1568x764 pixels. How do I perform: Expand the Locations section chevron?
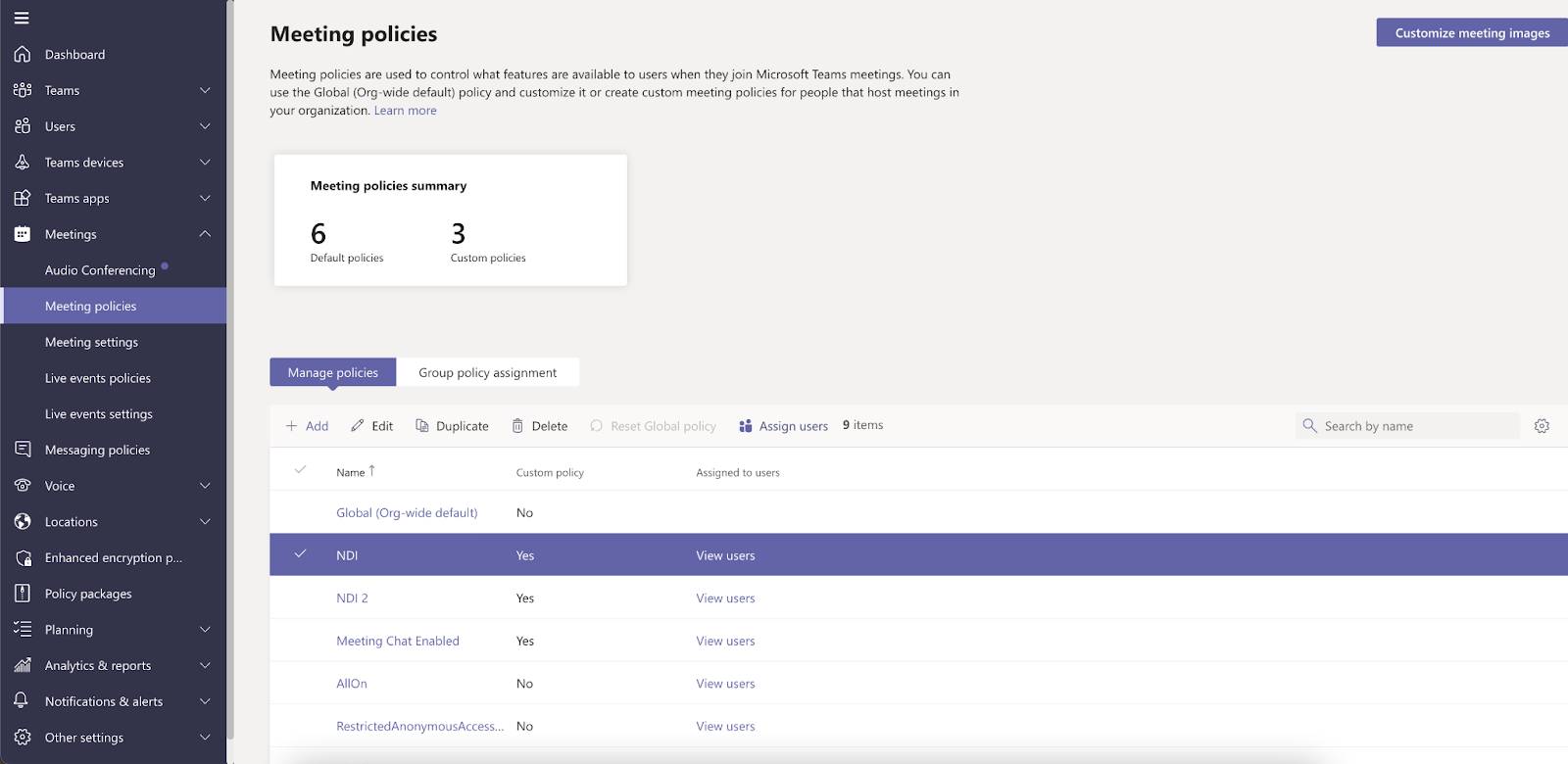click(205, 522)
